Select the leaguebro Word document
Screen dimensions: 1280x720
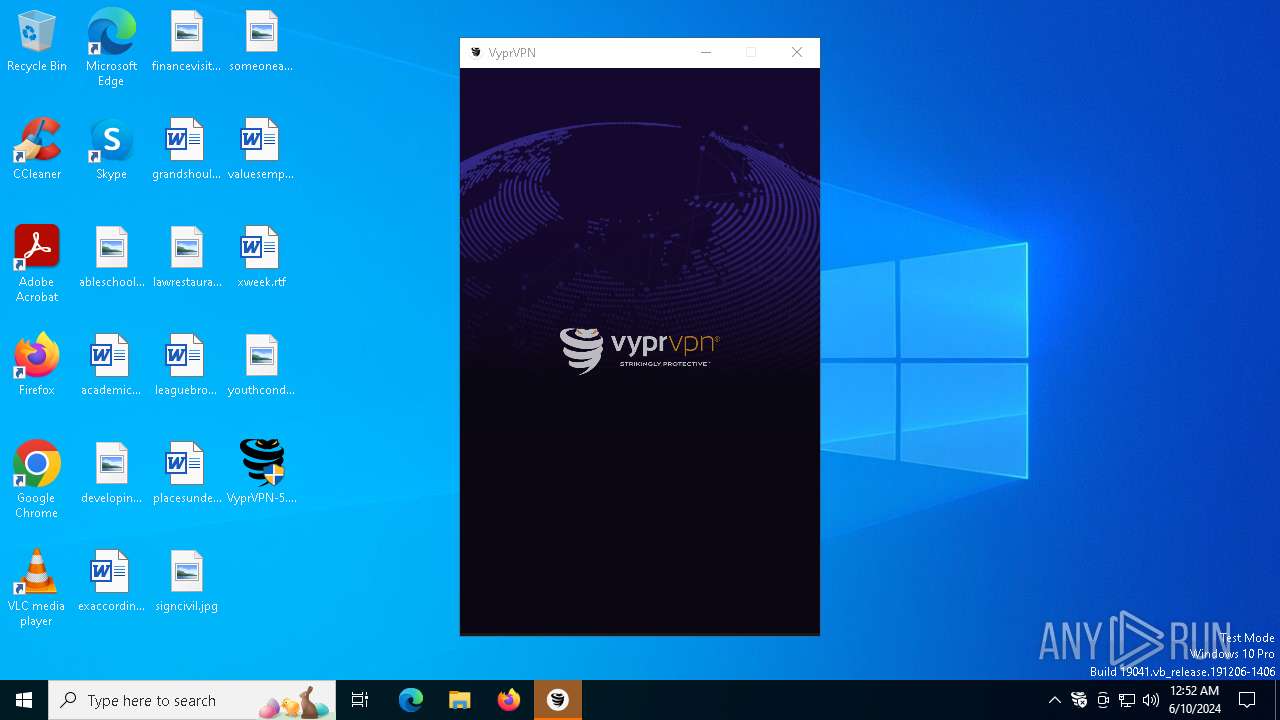(186, 366)
